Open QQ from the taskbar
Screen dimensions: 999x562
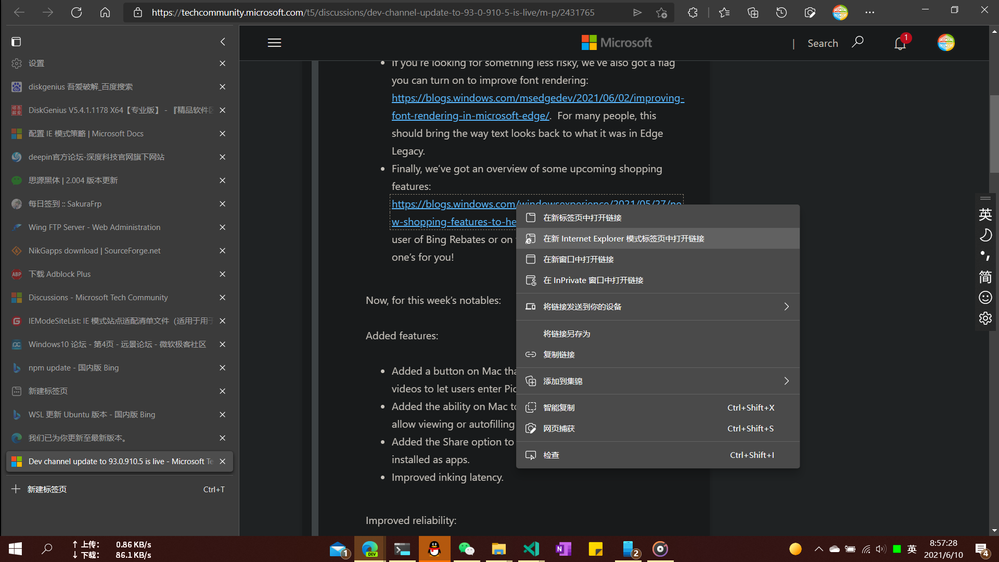(435, 549)
